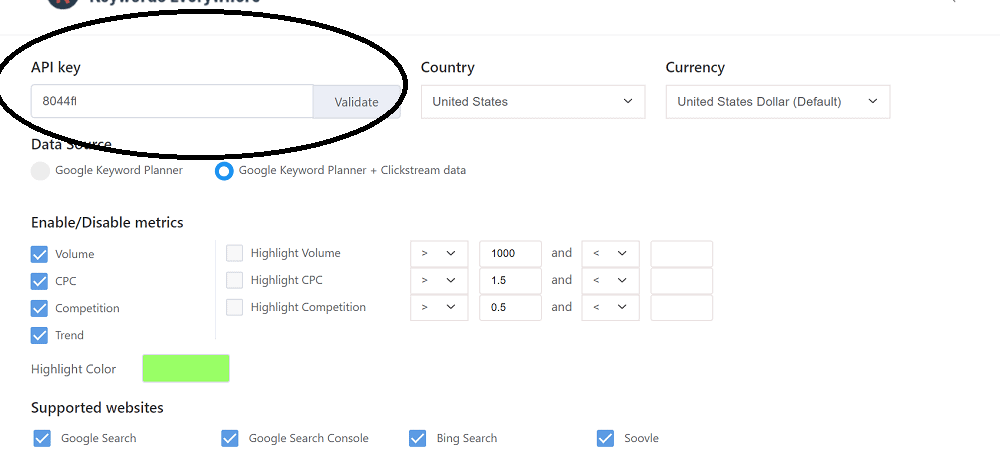The image size is (1000, 468).
Task: Uncheck the Volume metric checkbox
Action: [40, 254]
